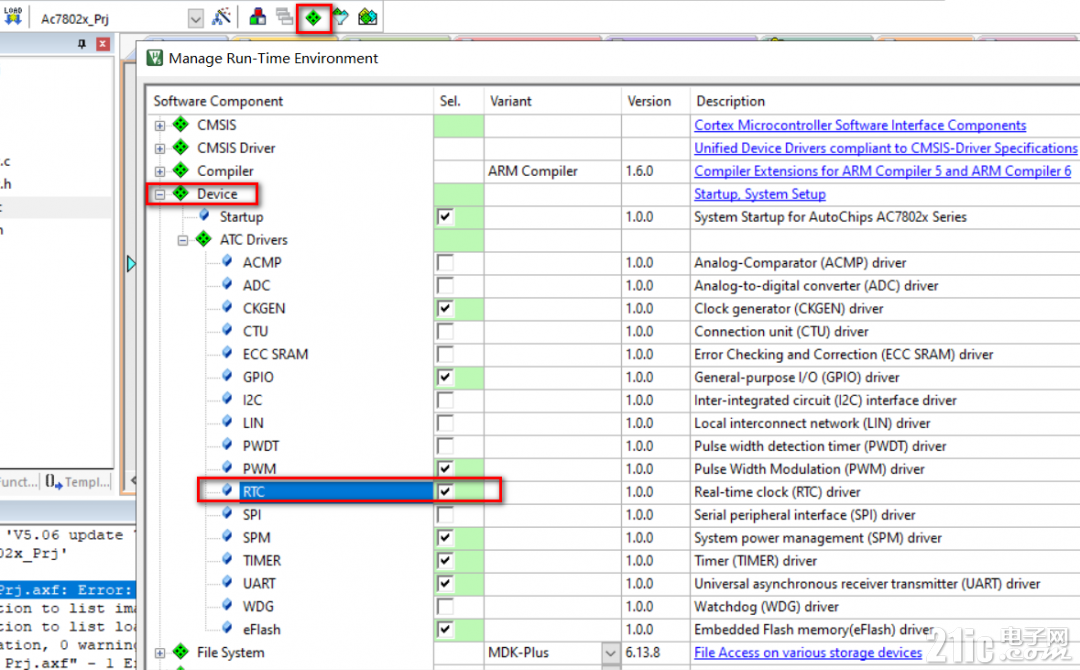Click the Manage Run-Time Environment title icon
The height and width of the screenshot is (670, 1080).
pyautogui.click(x=155, y=58)
